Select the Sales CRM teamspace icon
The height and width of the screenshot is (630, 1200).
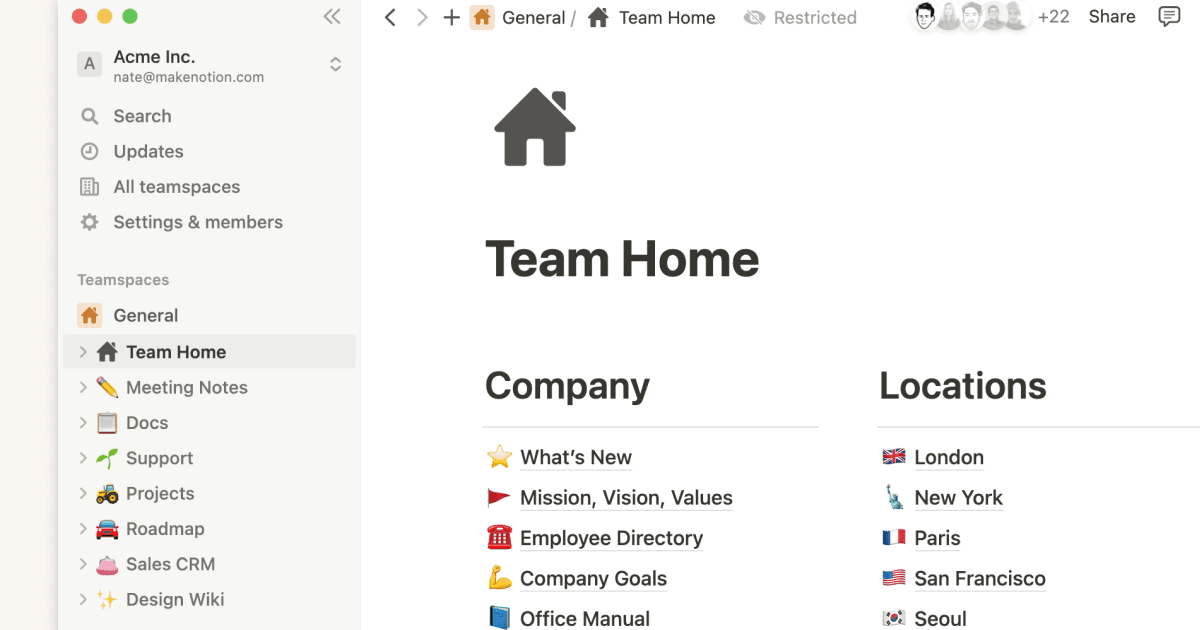tap(109, 564)
